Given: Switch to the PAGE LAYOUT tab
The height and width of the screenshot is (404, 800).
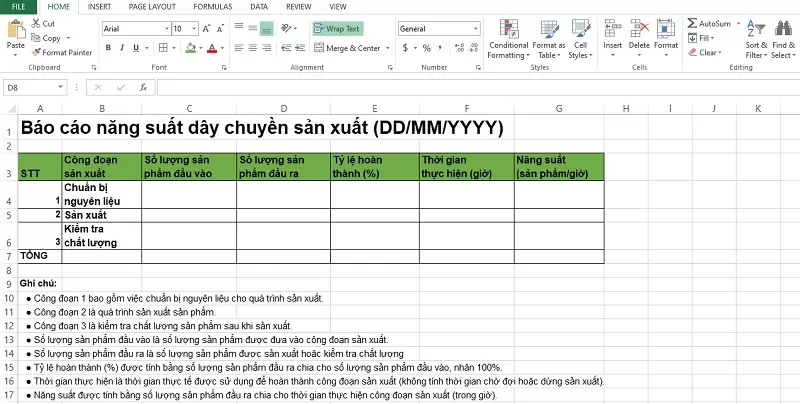Looking at the screenshot, I should pos(152,7).
